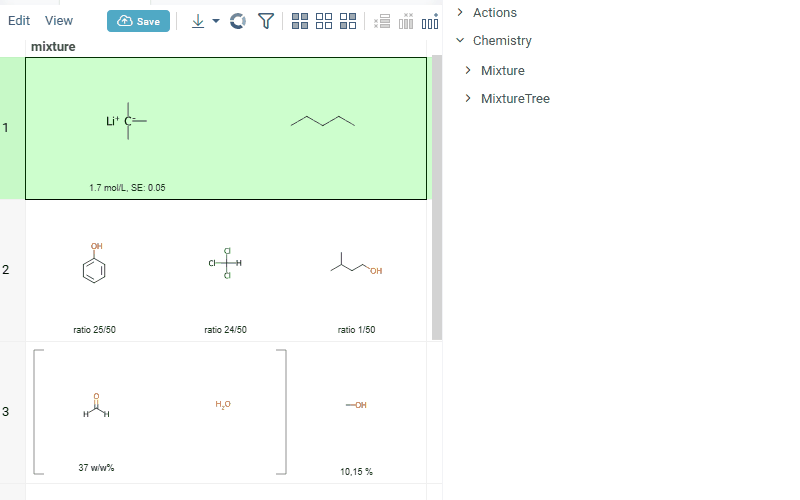This screenshot has width=800, height=500.
Task: Click the mixture column header
Action: (x=53, y=47)
